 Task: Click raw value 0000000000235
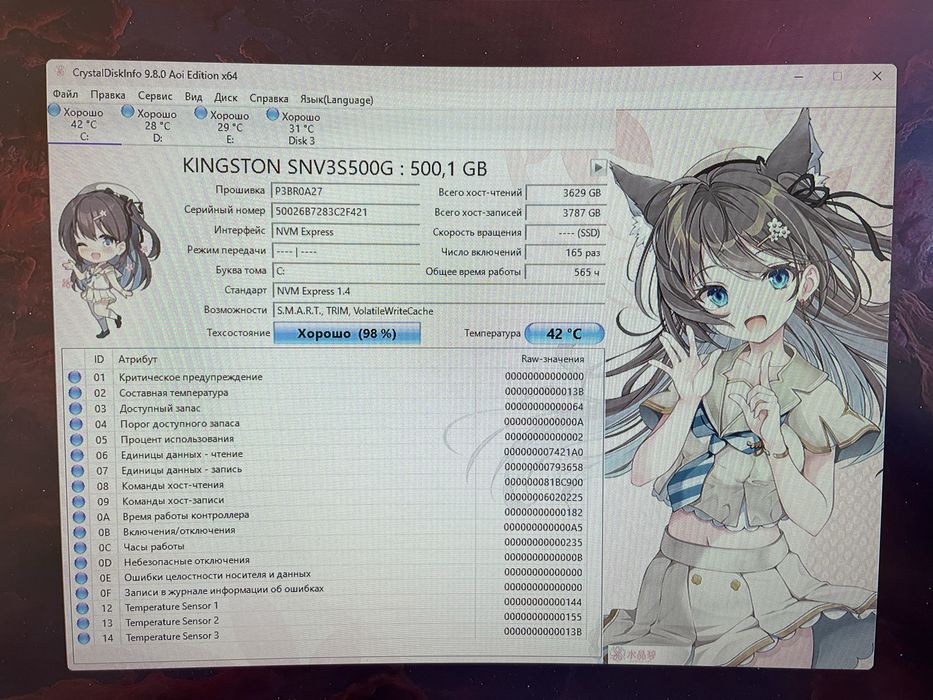544,542
